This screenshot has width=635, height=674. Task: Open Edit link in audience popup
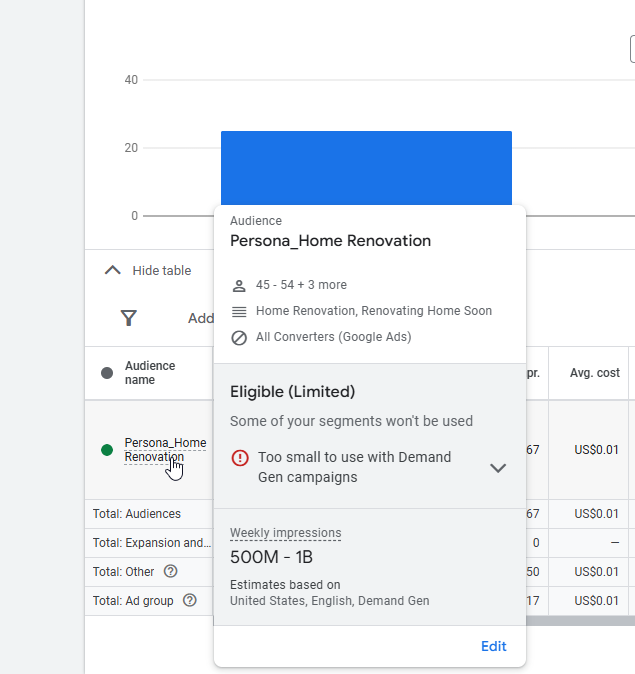click(x=494, y=646)
